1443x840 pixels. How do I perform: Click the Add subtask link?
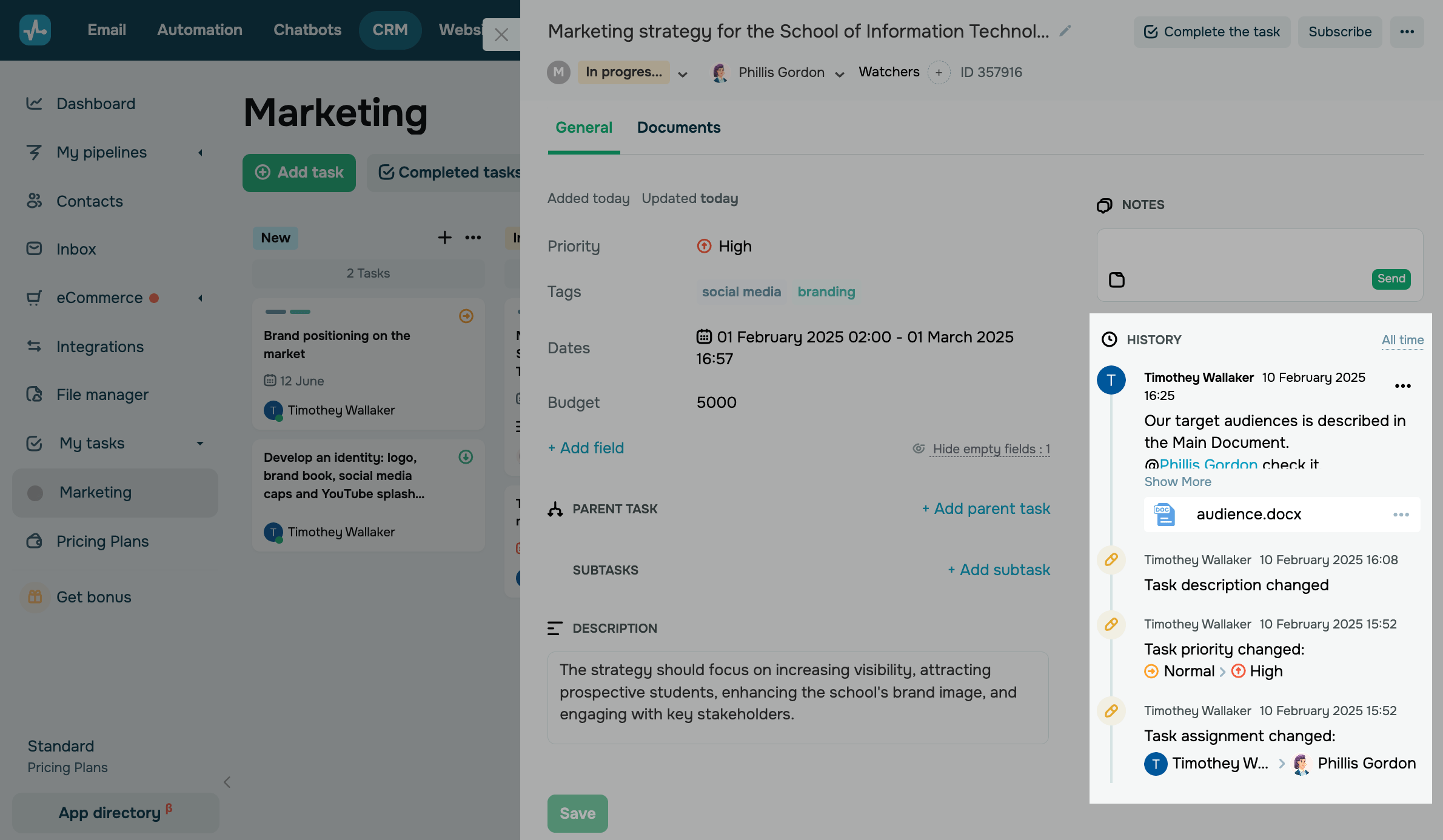click(999, 570)
